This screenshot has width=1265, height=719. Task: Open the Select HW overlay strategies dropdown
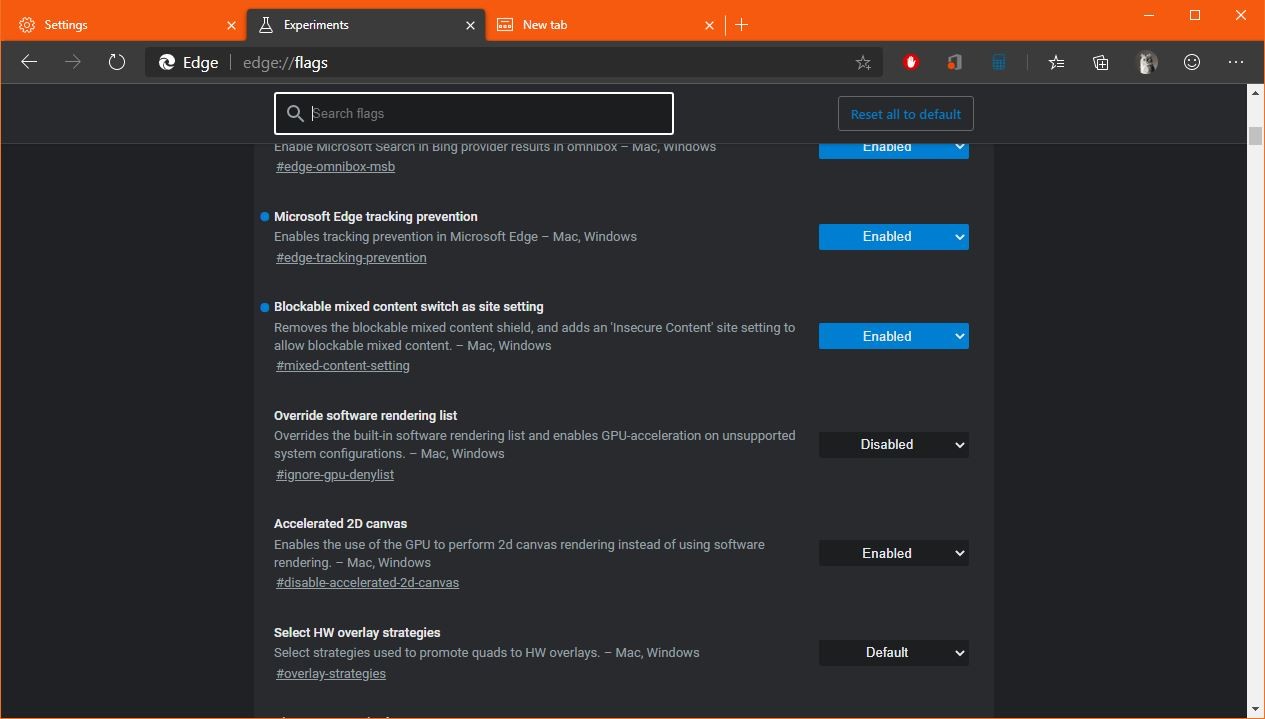(x=893, y=652)
